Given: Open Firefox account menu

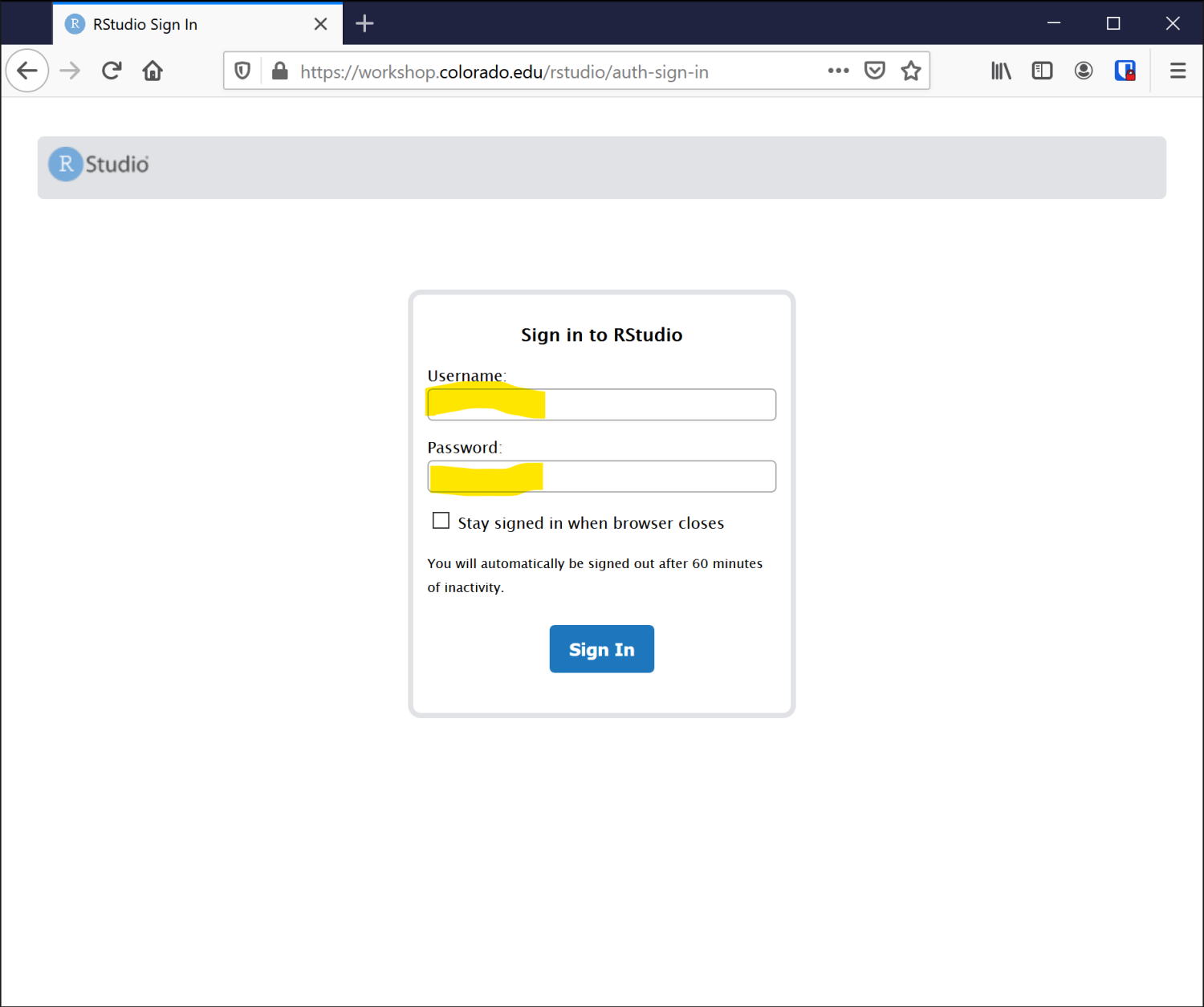Looking at the screenshot, I should coord(1084,71).
